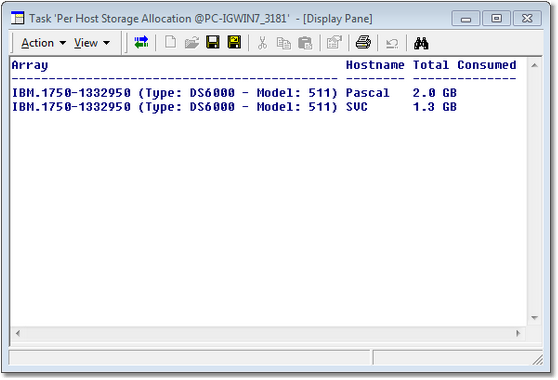This screenshot has width=558, height=380.
Task: Click the Find binoculars icon
Action: [x=421, y=43]
